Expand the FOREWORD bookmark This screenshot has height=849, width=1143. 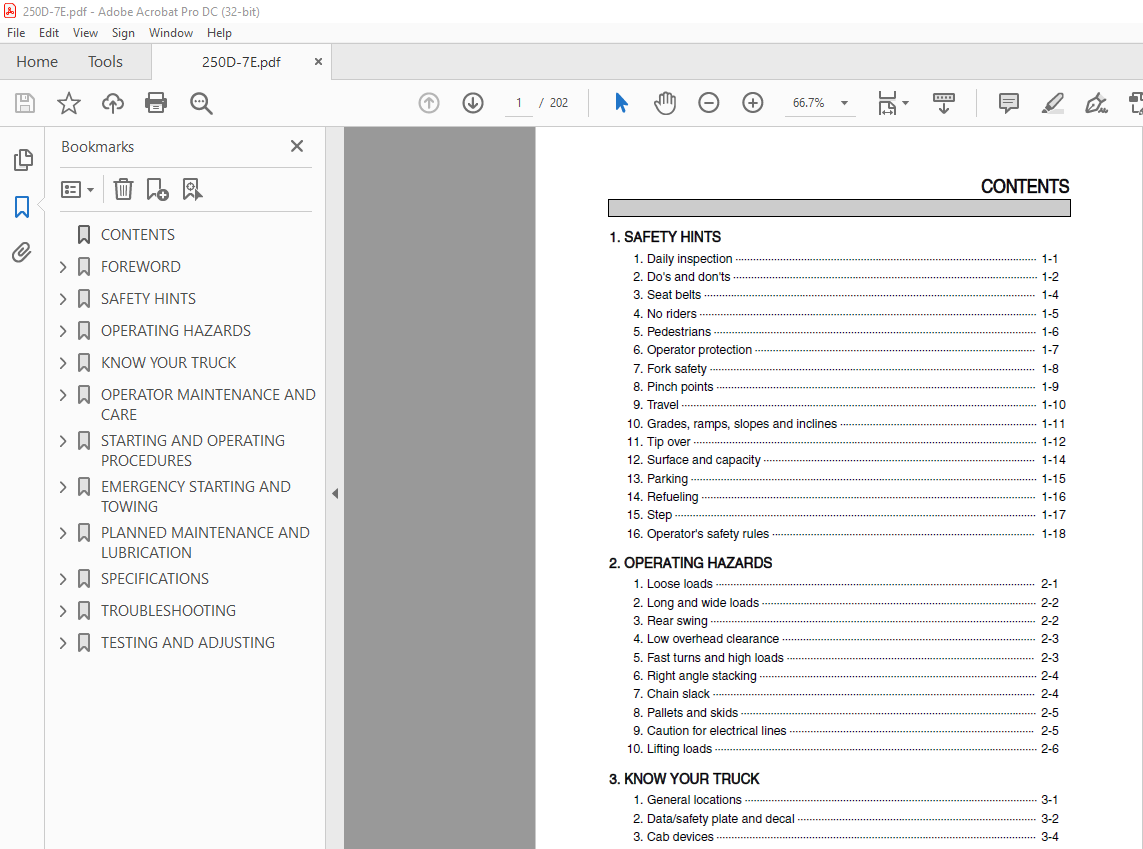pyautogui.click(x=63, y=267)
